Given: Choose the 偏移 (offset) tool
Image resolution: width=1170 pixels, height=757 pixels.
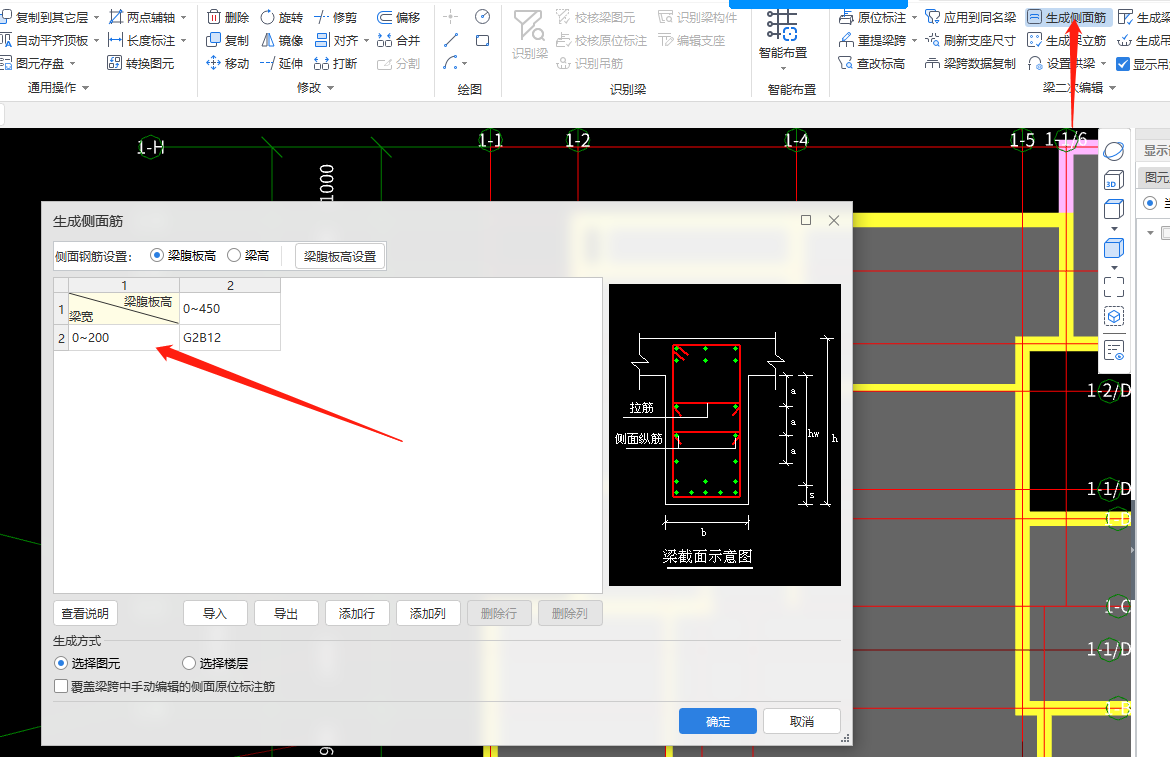Looking at the screenshot, I should click(x=398, y=17).
